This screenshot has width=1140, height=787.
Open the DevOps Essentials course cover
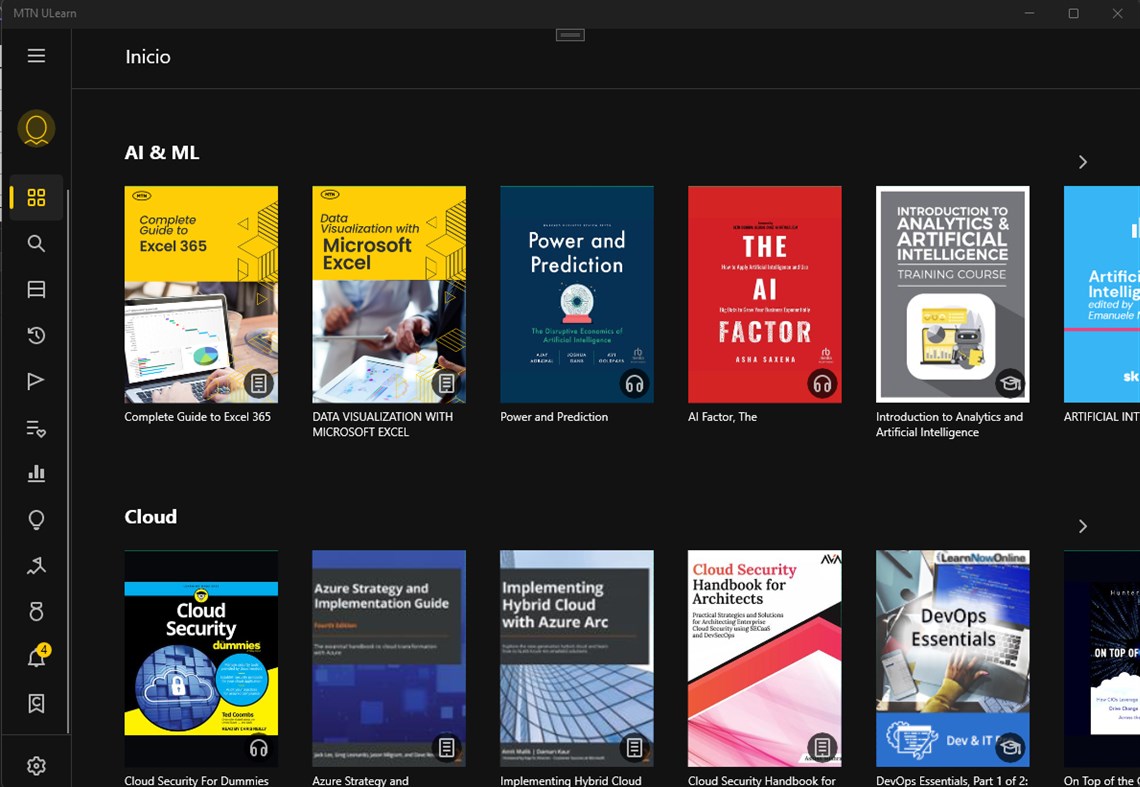pos(952,658)
